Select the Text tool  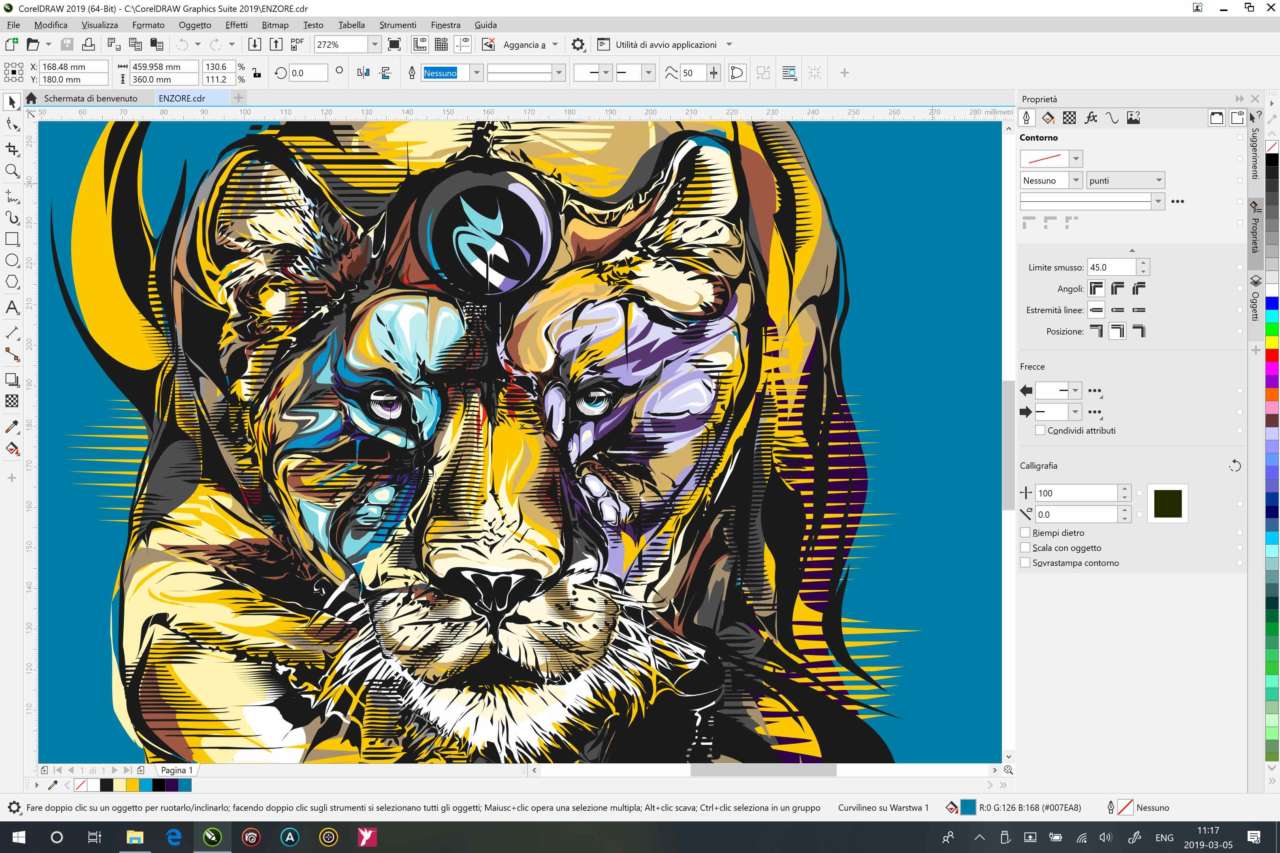pos(12,308)
